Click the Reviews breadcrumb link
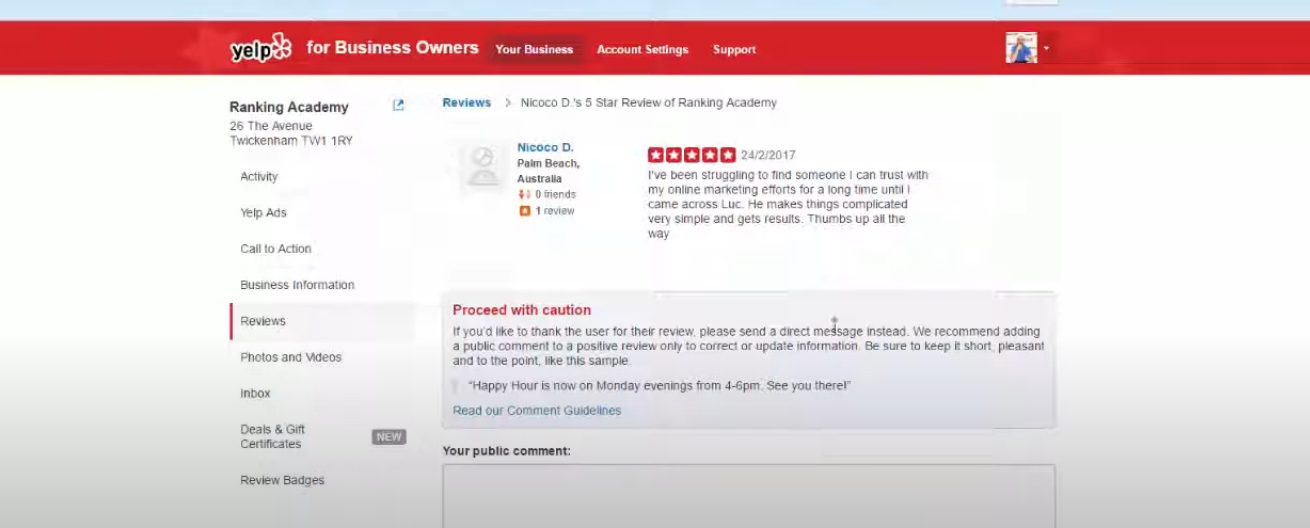Screen dimensions: 1310x528 tap(467, 103)
